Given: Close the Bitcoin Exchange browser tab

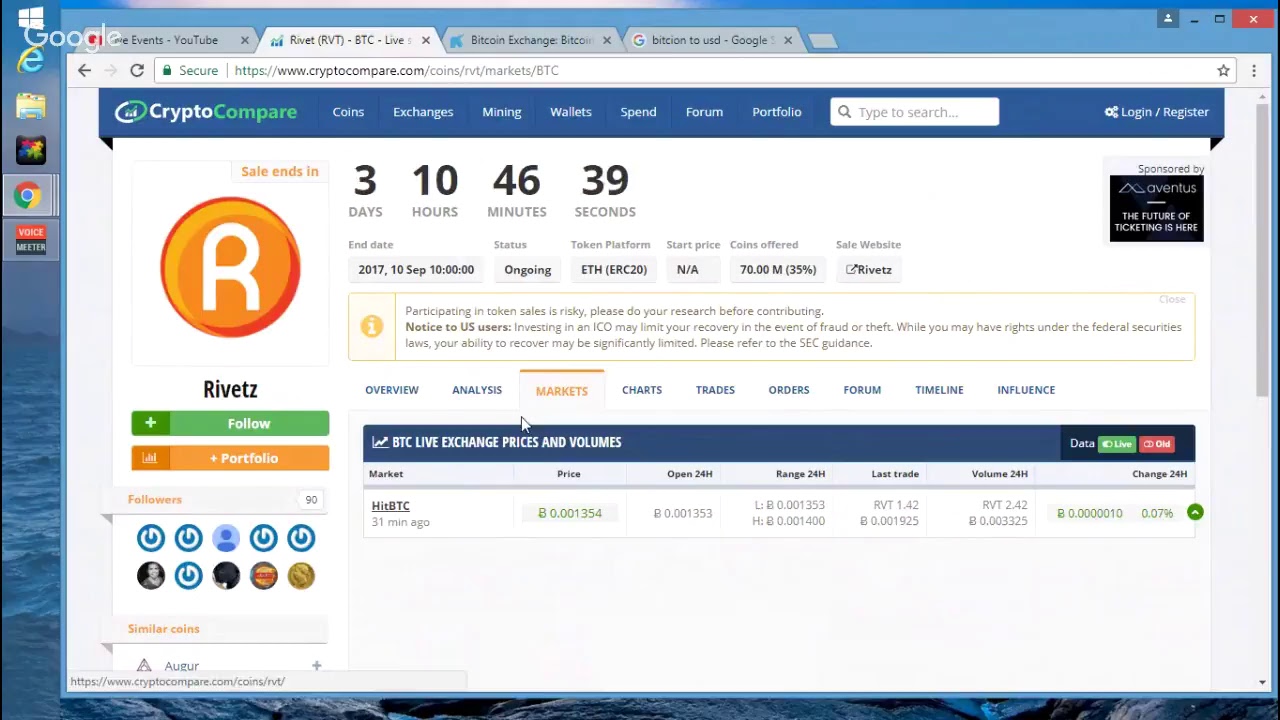Looking at the screenshot, I should pyautogui.click(x=607, y=40).
